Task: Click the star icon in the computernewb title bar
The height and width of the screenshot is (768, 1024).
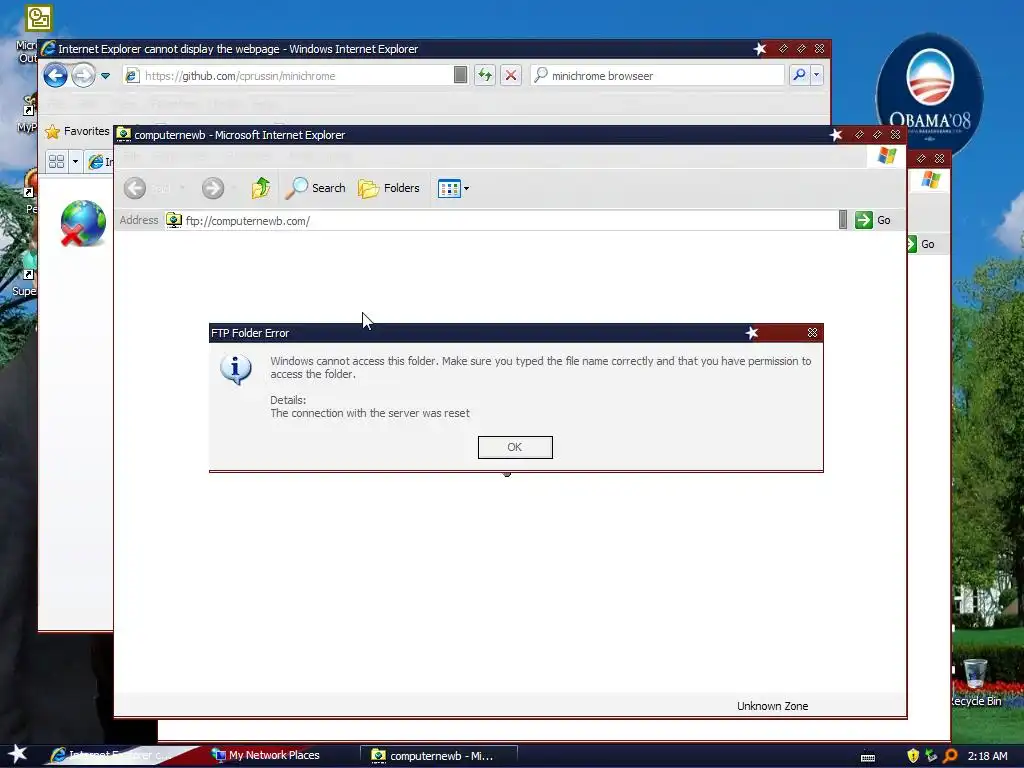Action: 836,135
